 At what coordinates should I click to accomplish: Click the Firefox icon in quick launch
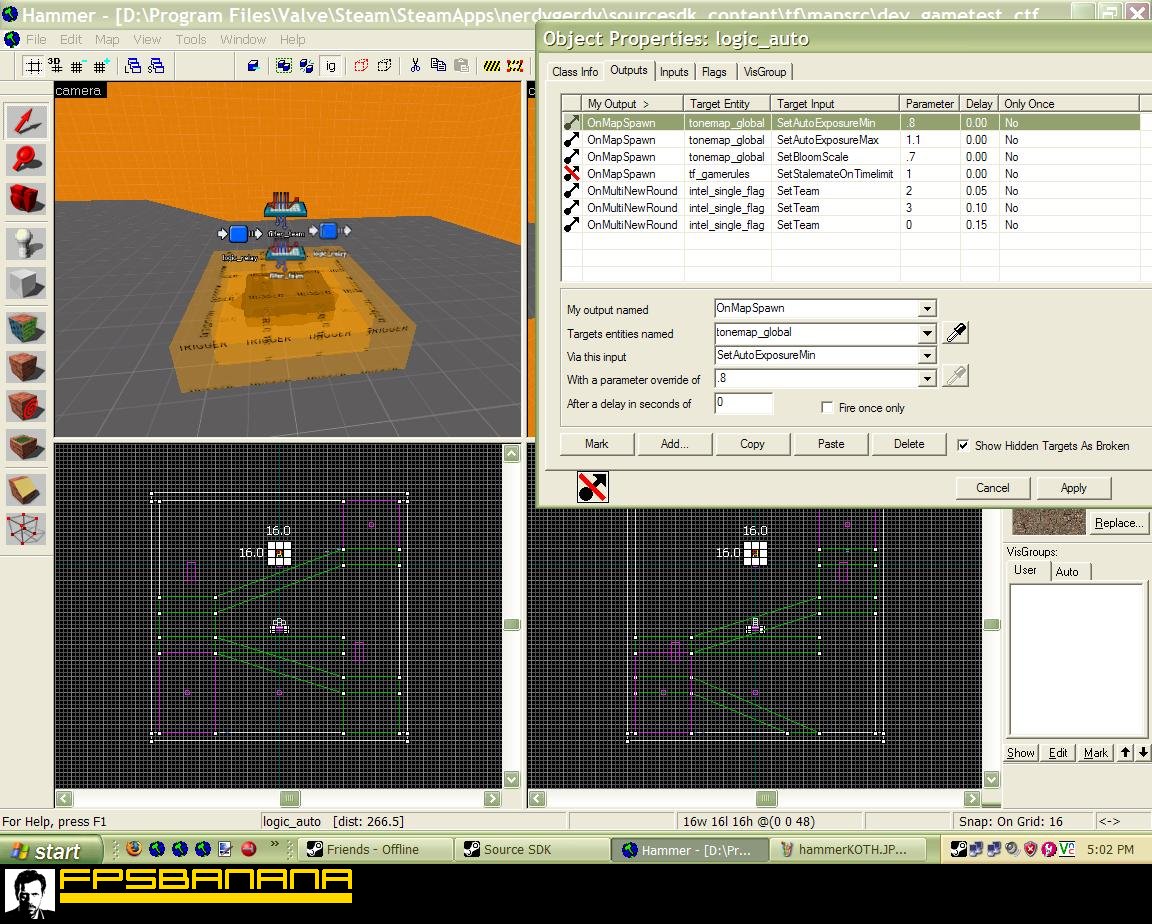[x=134, y=849]
